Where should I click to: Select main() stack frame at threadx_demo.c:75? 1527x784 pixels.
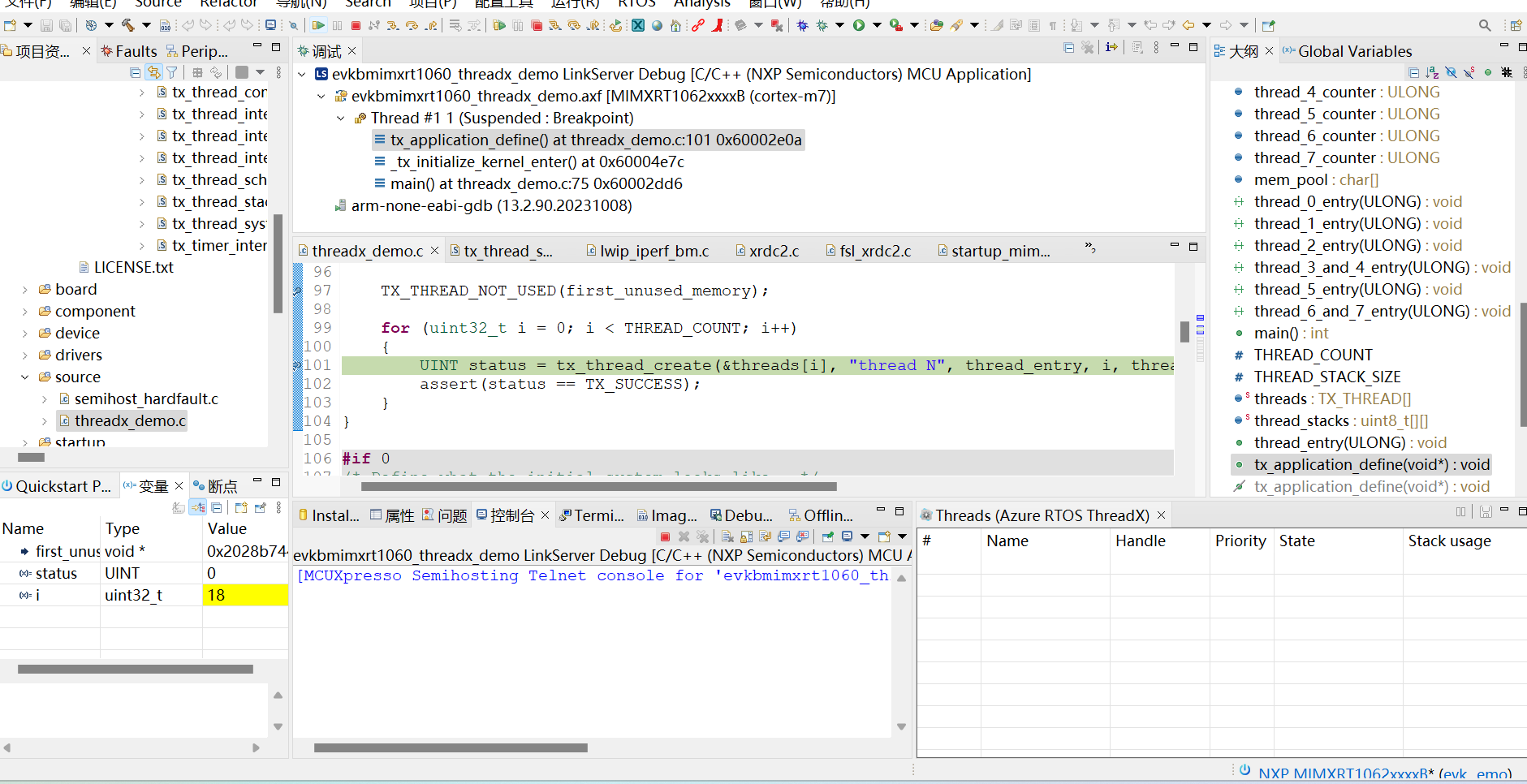coord(536,184)
